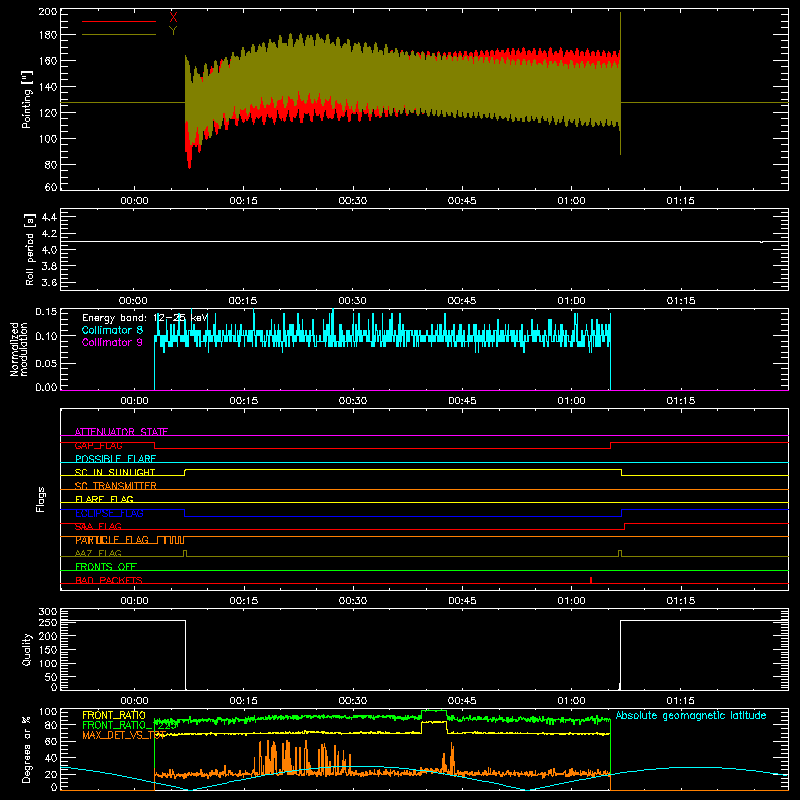Click the BAD_PACKETS flag label
This screenshot has height=800, width=800.
(109, 580)
